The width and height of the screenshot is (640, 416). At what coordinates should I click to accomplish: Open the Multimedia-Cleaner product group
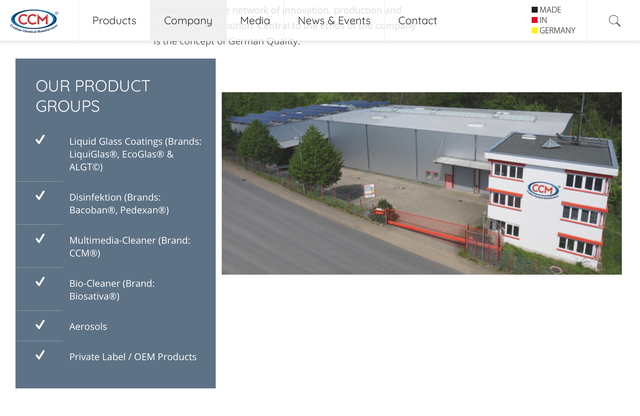130,247
